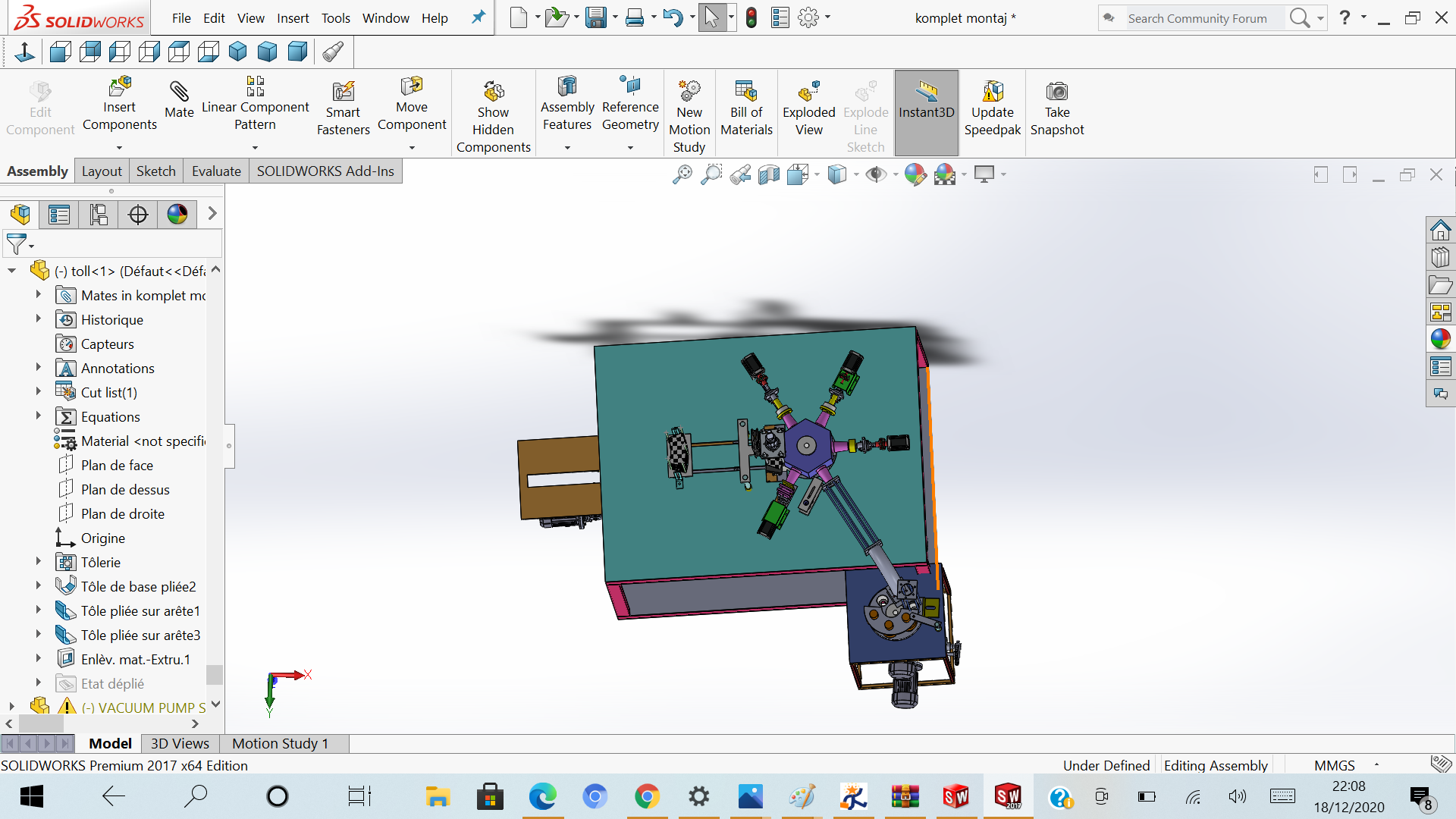Open FeatureManager Design Tree tab
Image resolution: width=1456 pixels, height=819 pixels.
20,215
